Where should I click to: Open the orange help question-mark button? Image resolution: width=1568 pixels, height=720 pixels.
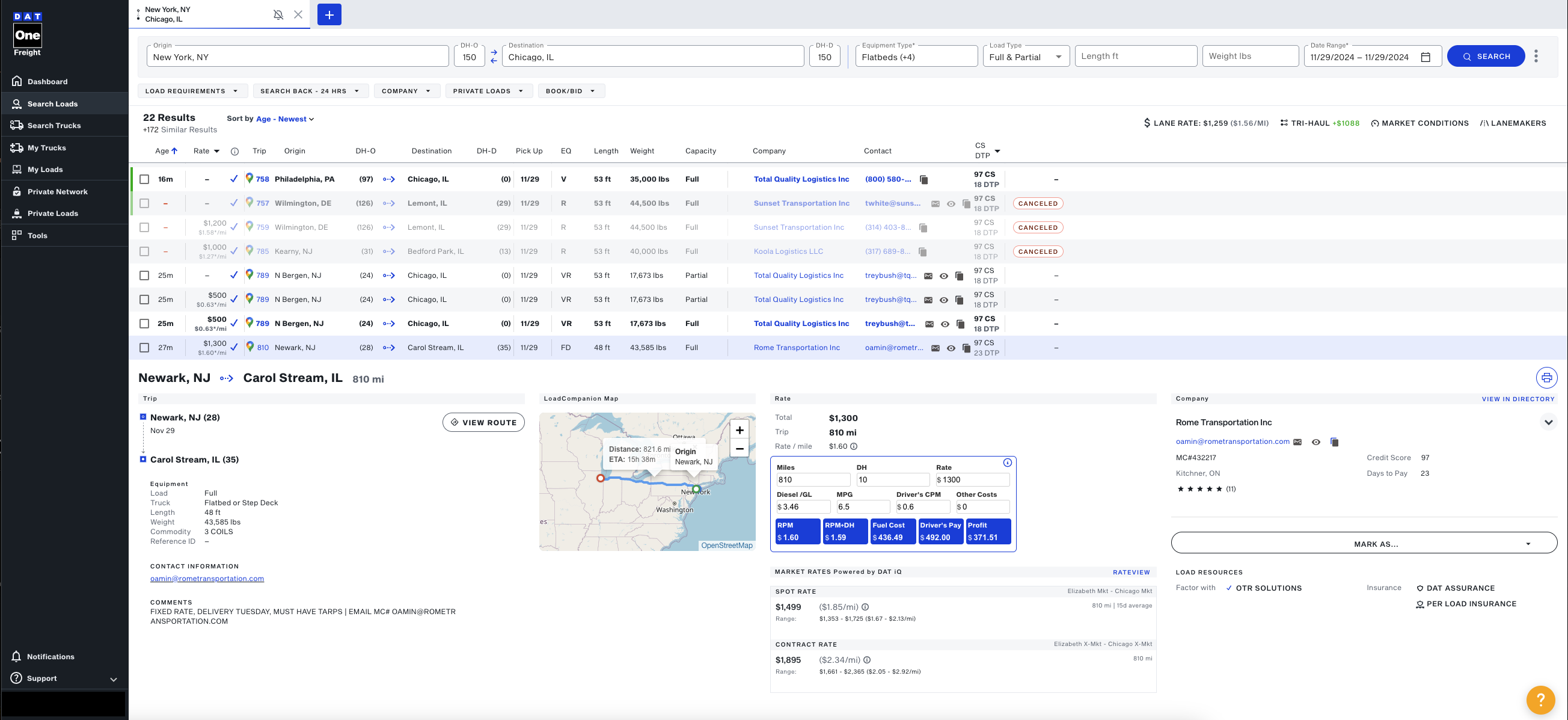click(x=1540, y=700)
